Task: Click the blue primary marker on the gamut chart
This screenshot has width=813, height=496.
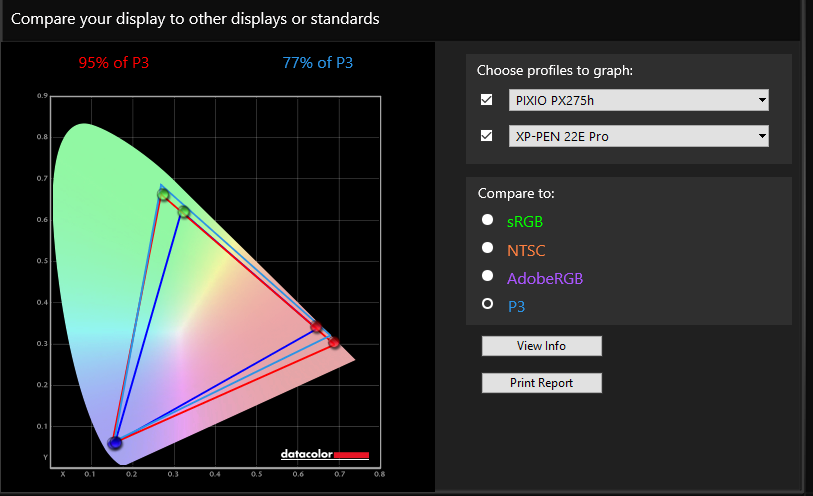Action: pos(115,443)
